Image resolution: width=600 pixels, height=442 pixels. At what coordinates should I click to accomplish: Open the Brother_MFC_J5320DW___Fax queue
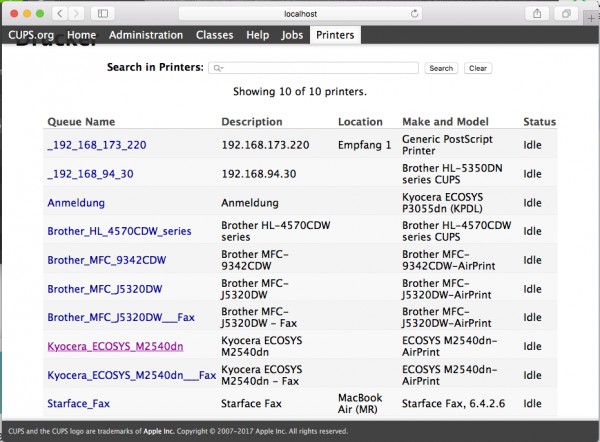coord(121,317)
